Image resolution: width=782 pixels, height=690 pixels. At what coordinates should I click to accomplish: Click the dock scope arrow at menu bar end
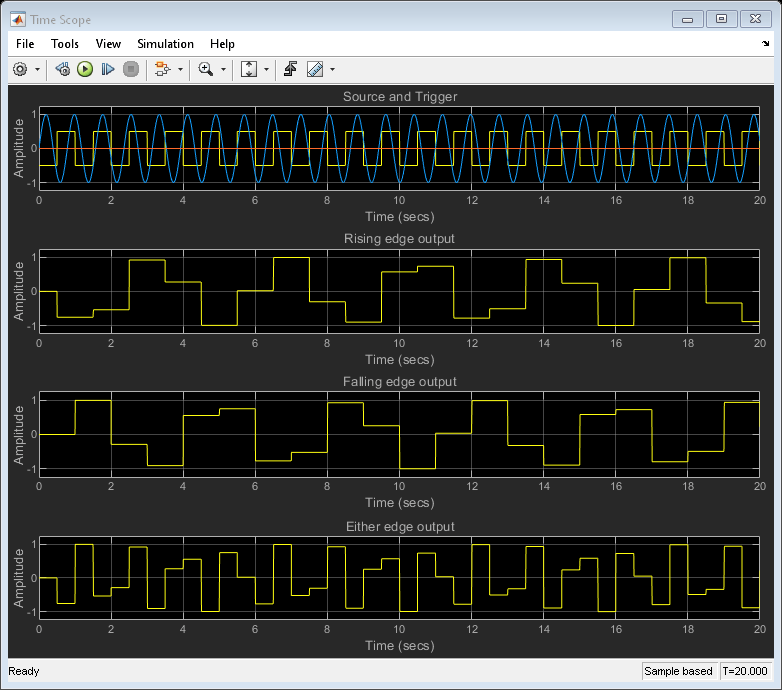pyautogui.click(x=766, y=44)
